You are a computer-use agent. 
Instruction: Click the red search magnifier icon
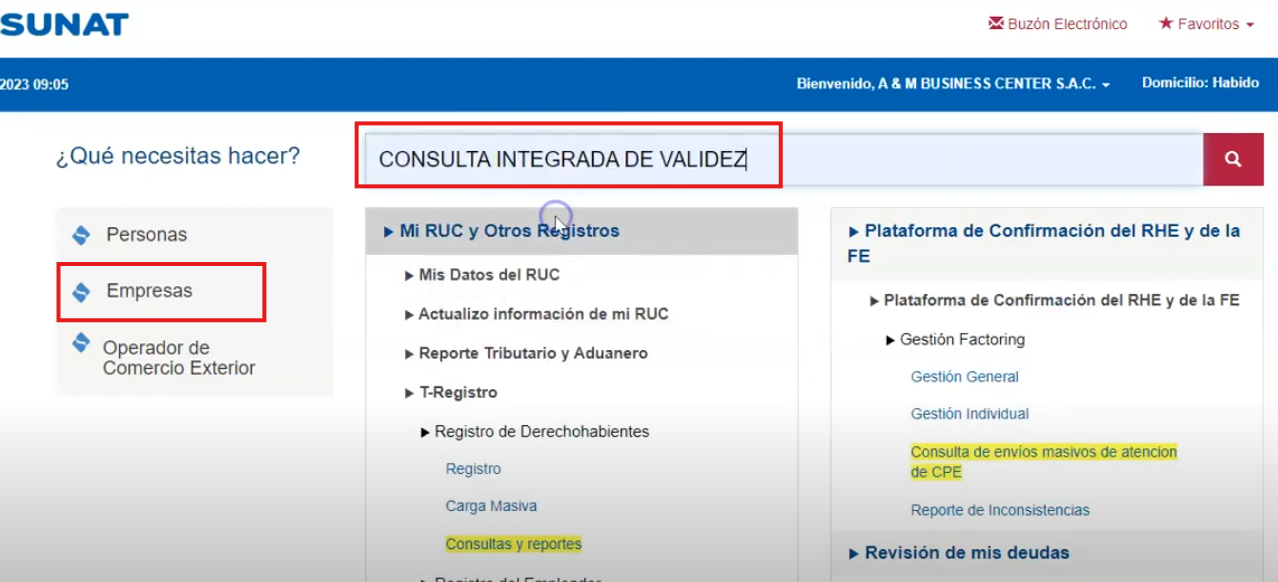pyautogui.click(x=1233, y=158)
